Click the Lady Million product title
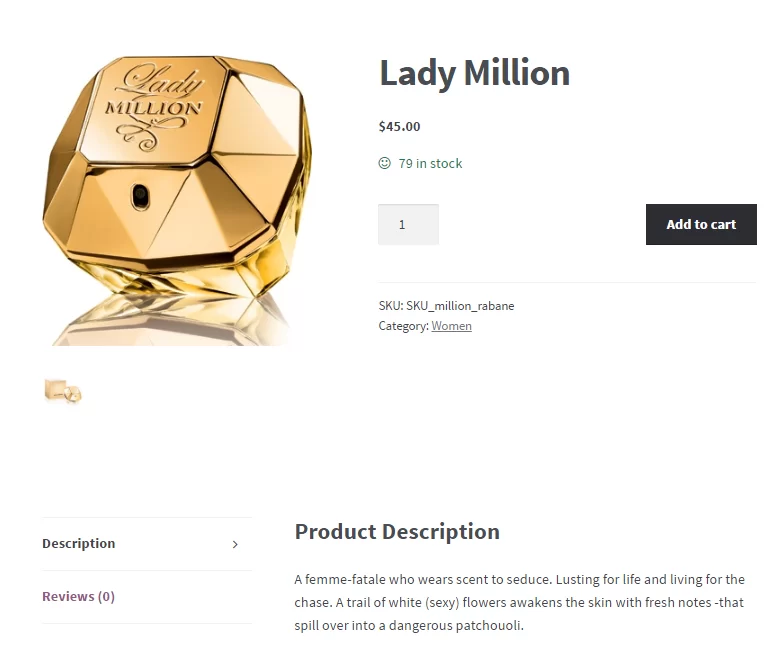The image size is (771, 650). tap(474, 73)
